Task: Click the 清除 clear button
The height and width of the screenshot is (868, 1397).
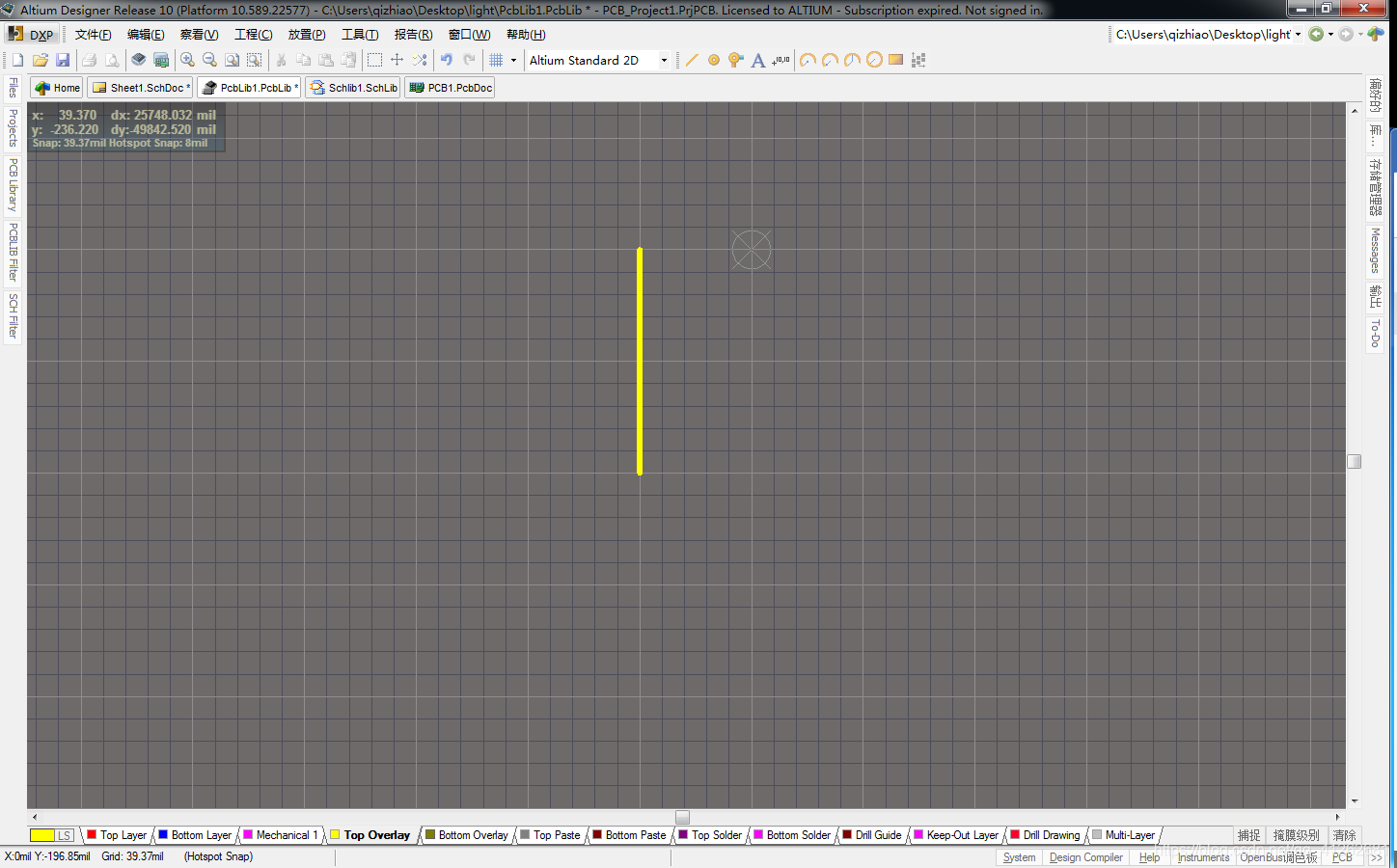Action: (x=1344, y=835)
